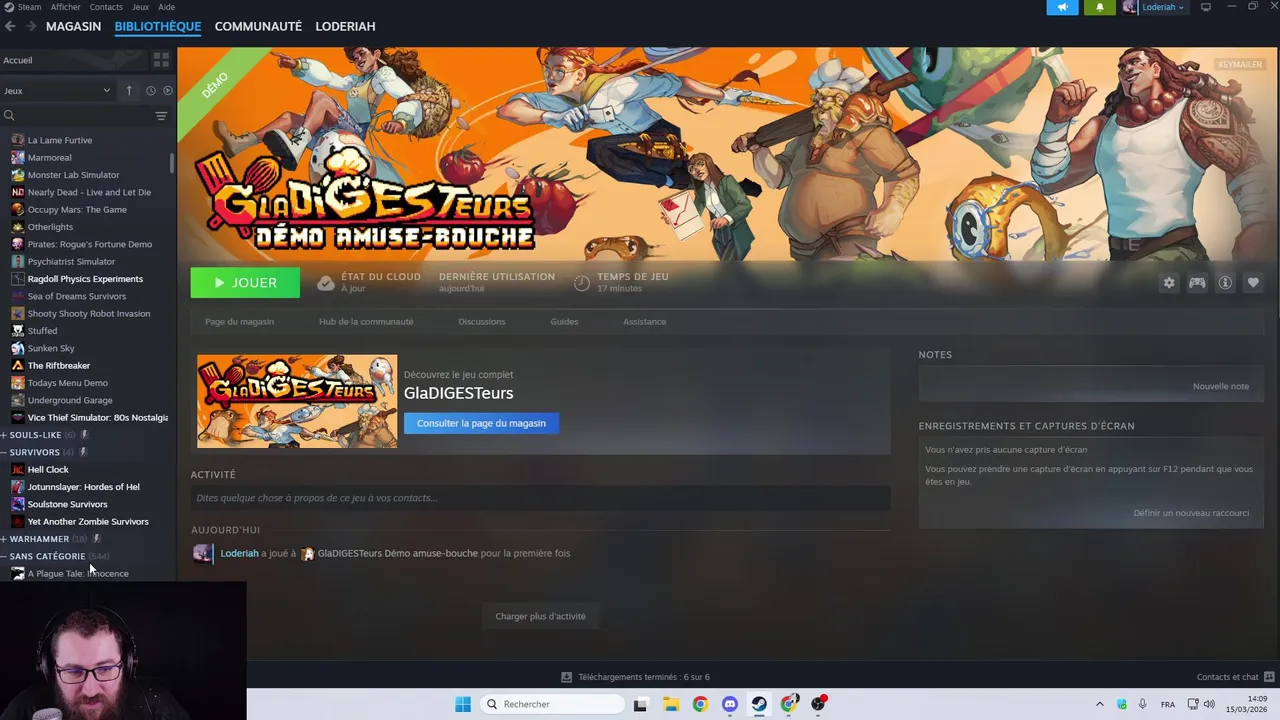The width and height of the screenshot is (1280, 720).
Task: Click the Windows taskbar Rechercher box
Action: 552,704
